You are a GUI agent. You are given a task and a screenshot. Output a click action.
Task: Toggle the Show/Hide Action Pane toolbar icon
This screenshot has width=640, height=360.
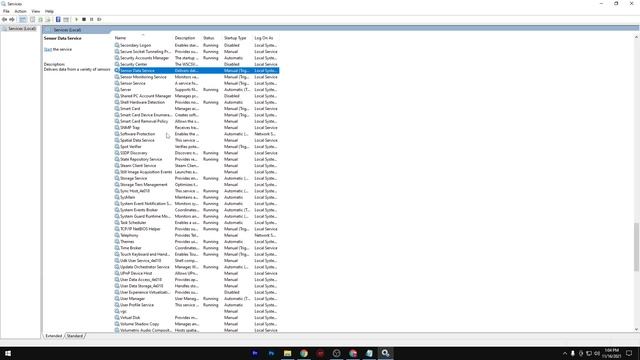click(66, 19)
